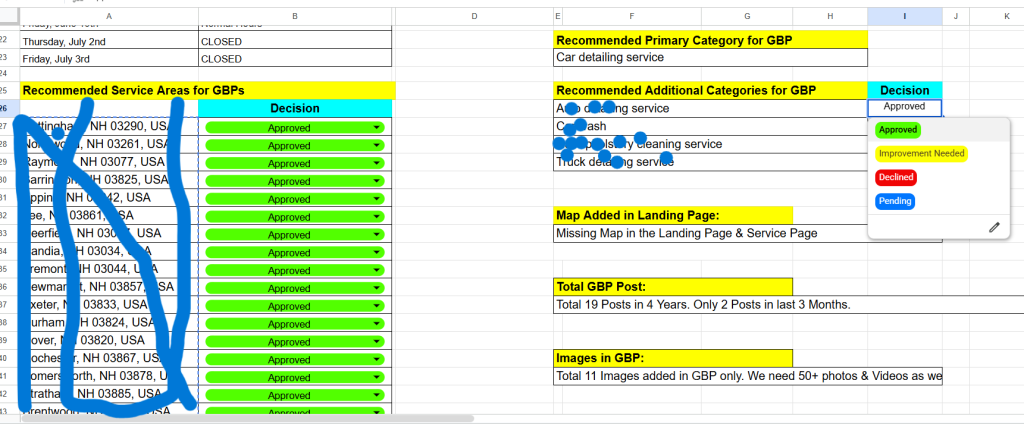Click the Approved cell under right Decision header

904,107
